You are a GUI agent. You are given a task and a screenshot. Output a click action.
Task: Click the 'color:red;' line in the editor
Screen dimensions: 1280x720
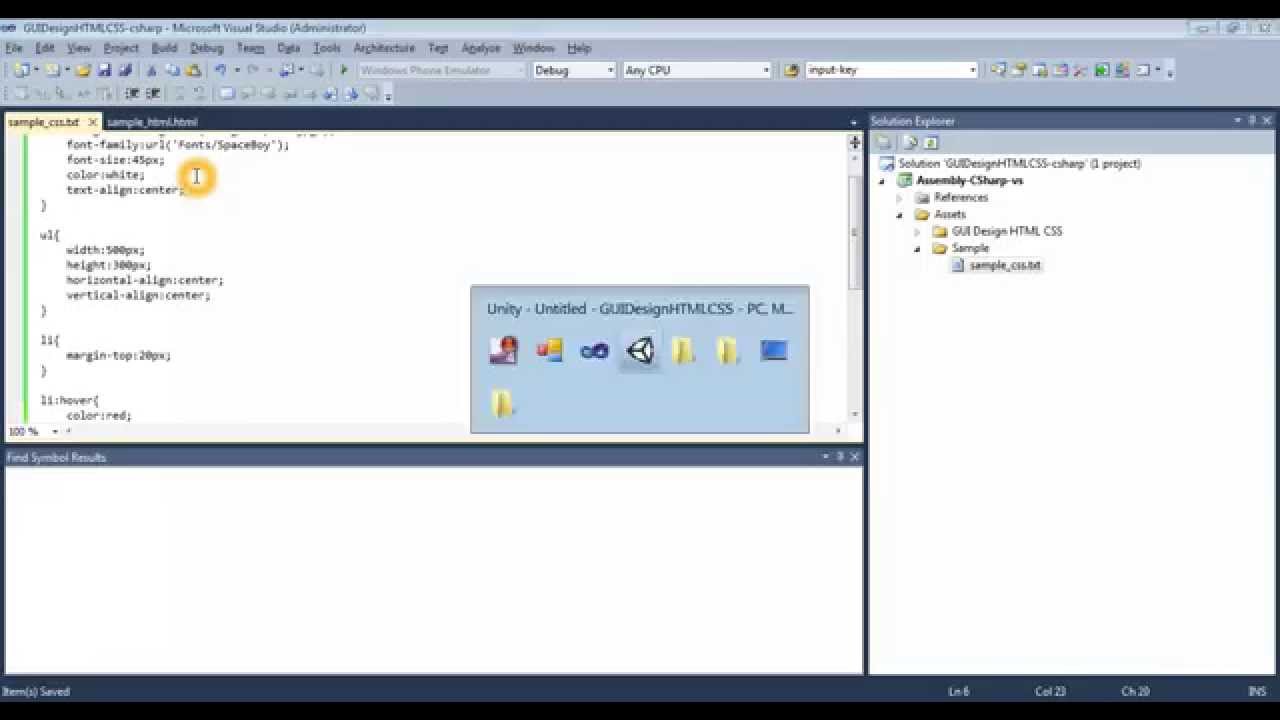click(x=99, y=415)
